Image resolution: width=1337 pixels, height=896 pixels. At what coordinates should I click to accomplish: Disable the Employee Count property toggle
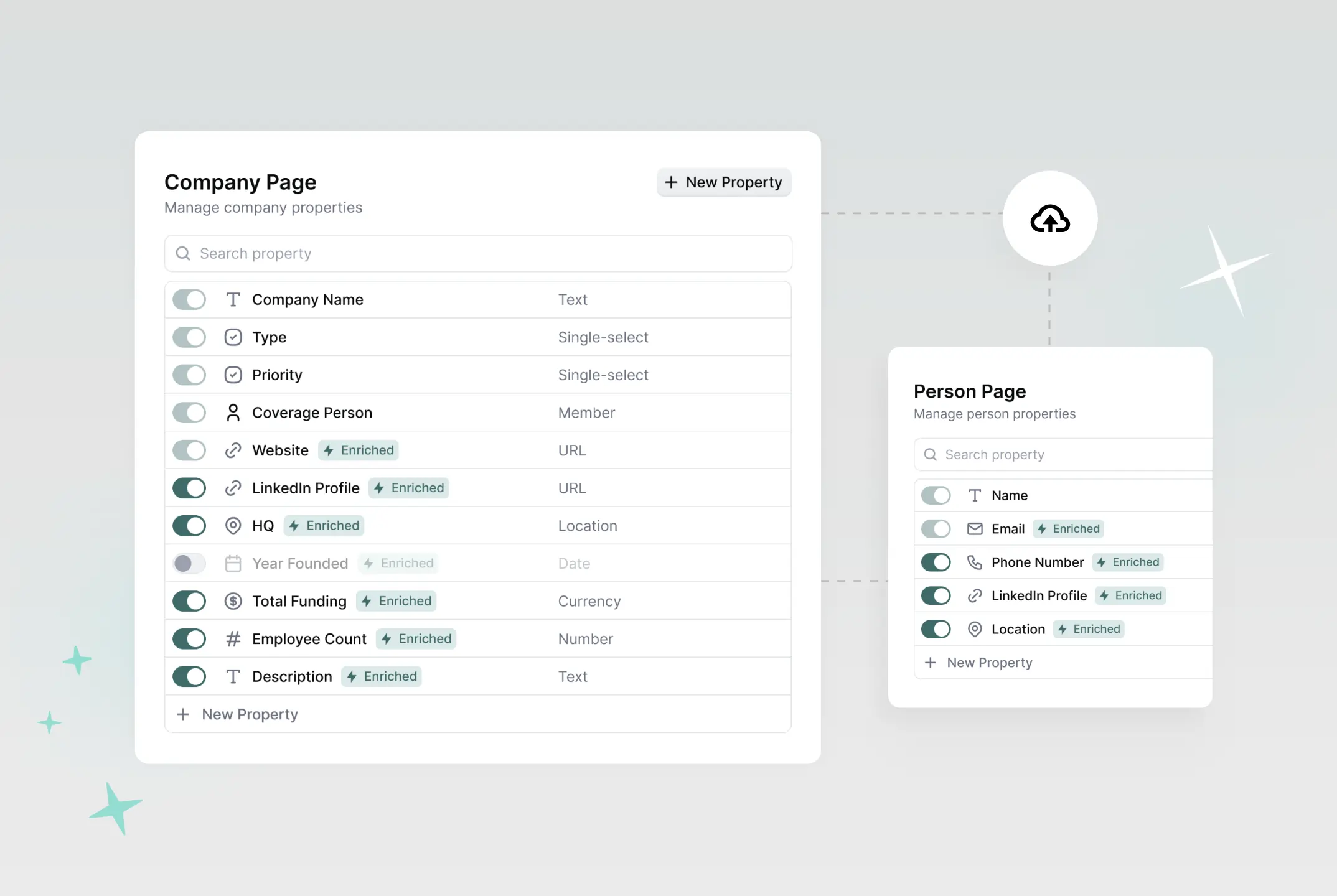pos(189,639)
